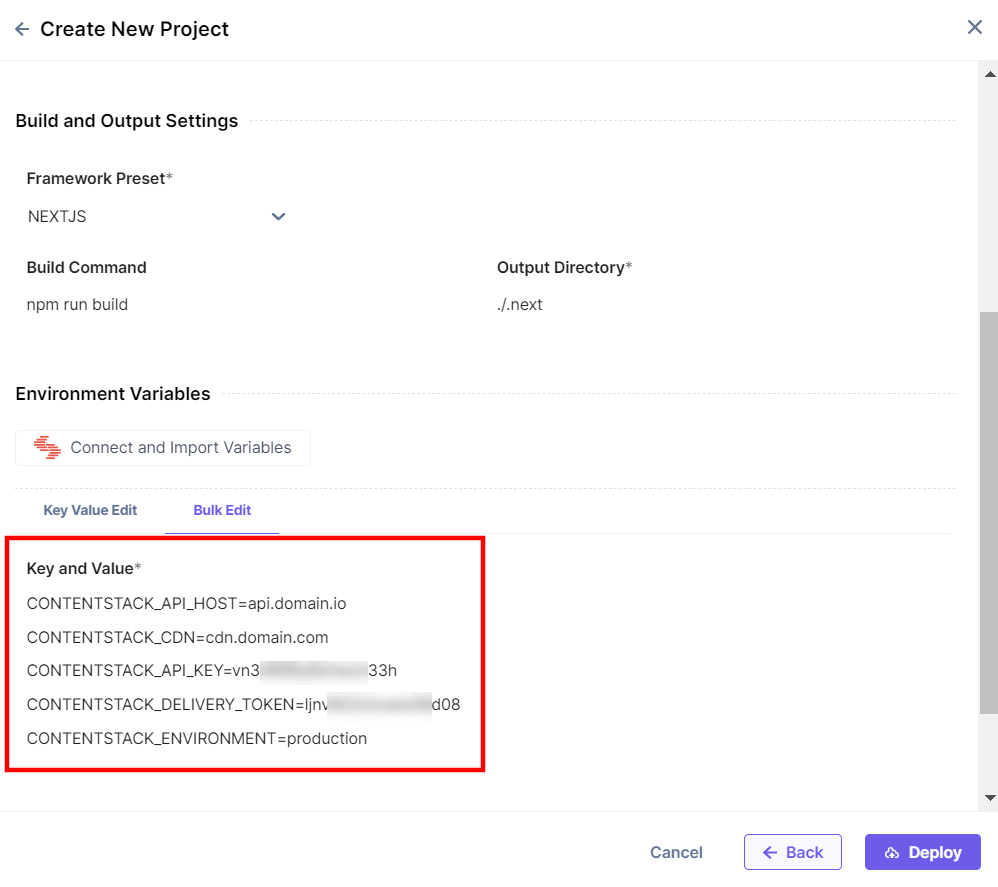998x887 pixels.
Task: Select the Bulk Edit tab
Action: (222, 510)
